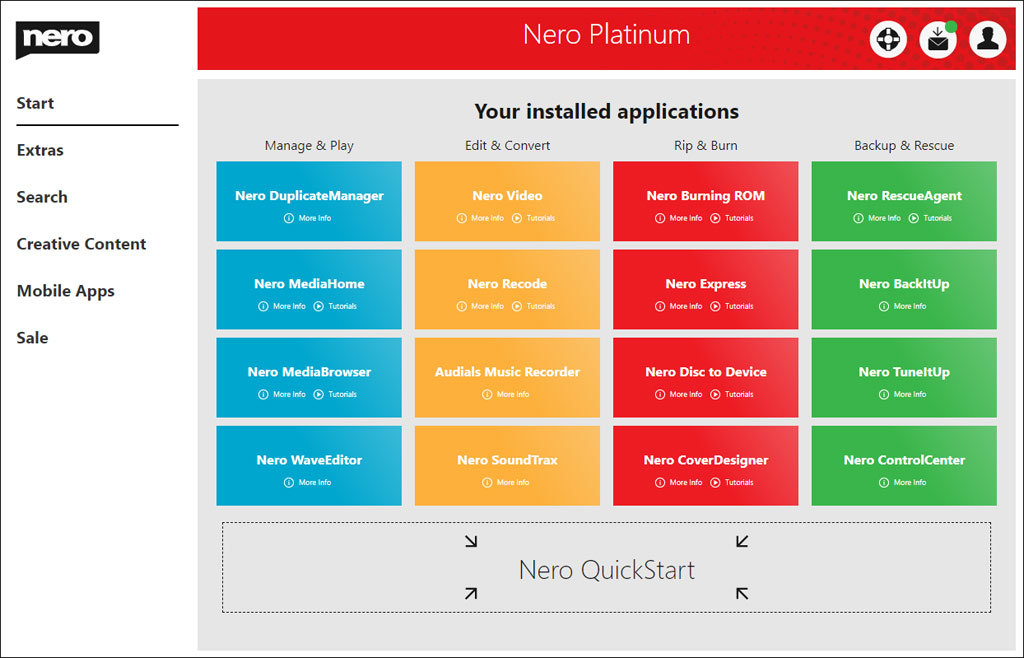Click Tutorials play icon under Nero Burning ROM

(x=715, y=218)
